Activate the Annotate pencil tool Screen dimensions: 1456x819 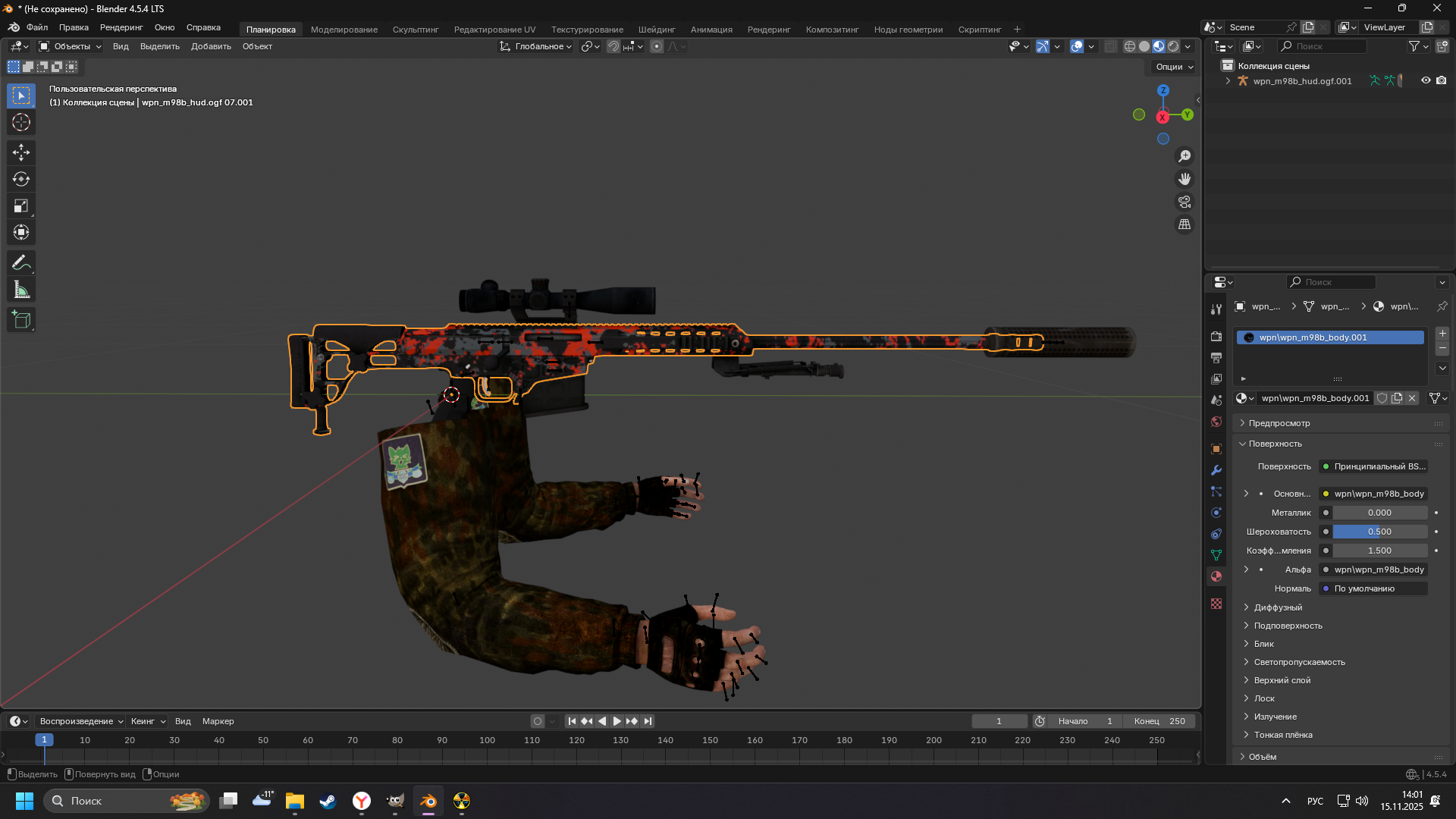pyautogui.click(x=20, y=263)
